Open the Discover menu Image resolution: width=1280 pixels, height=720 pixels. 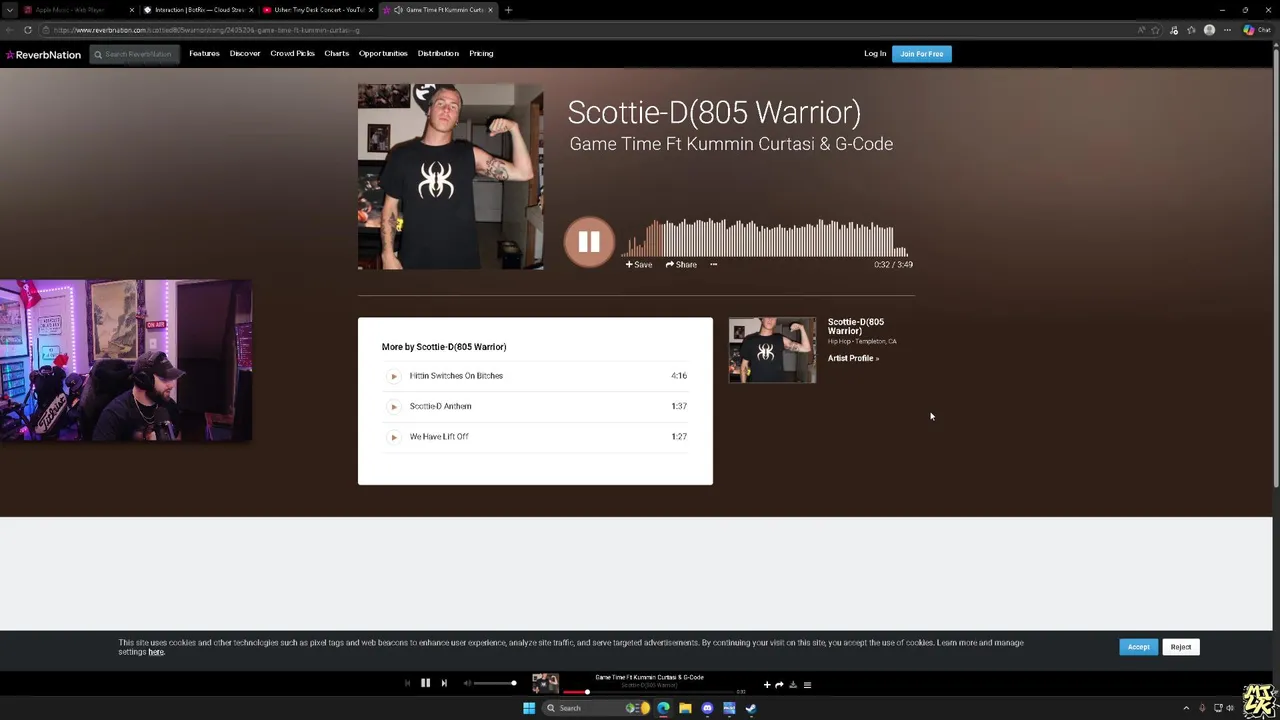click(x=245, y=54)
